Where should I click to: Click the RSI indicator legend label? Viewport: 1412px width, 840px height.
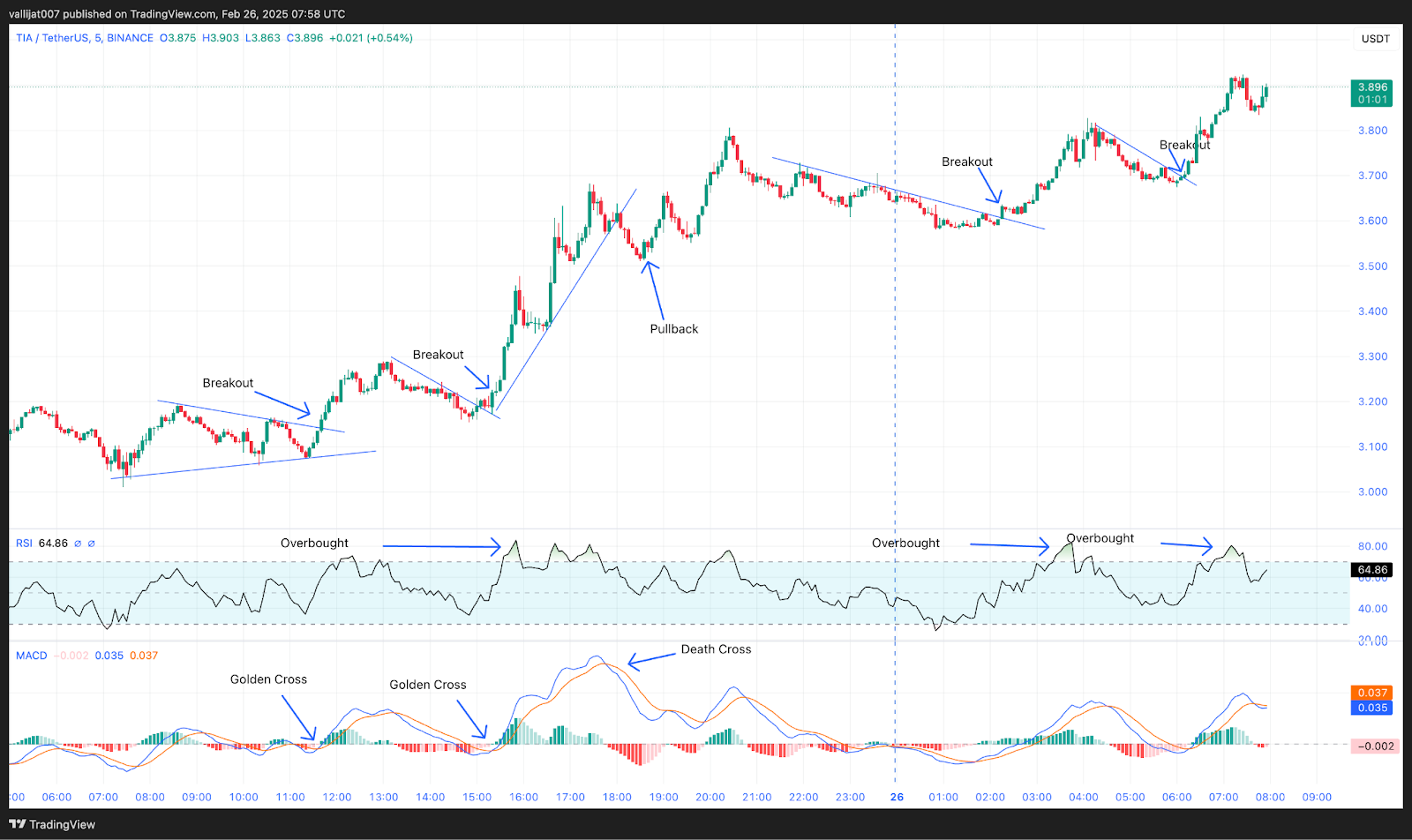click(24, 544)
